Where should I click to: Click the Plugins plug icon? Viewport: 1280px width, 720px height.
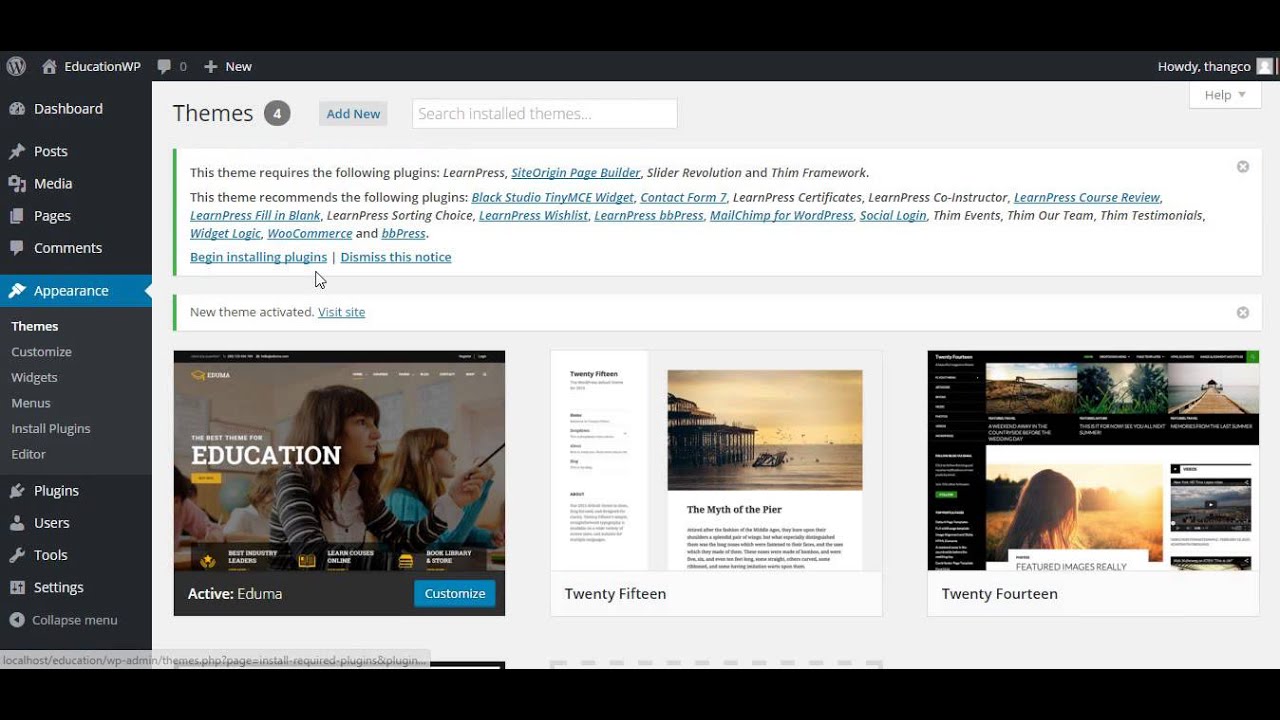pyautogui.click(x=17, y=491)
